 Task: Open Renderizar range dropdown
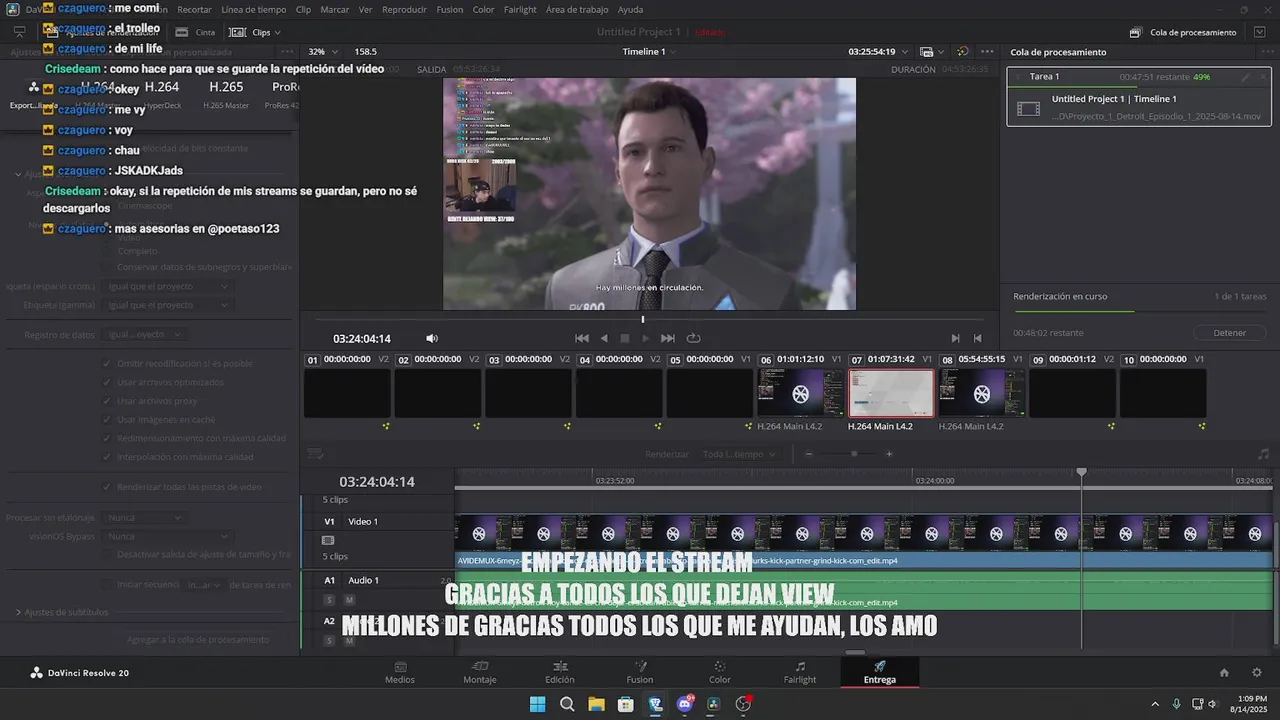coord(740,454)
